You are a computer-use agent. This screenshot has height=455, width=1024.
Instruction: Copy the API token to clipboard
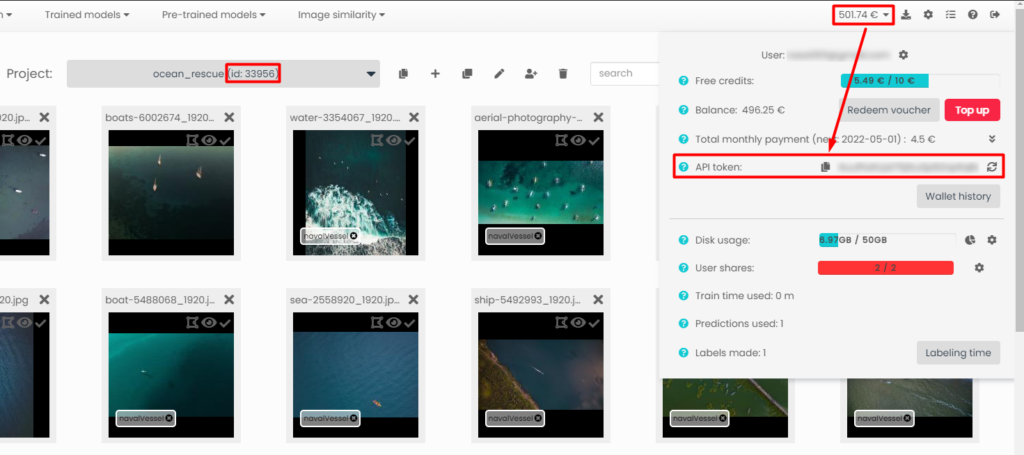point(825,167)
